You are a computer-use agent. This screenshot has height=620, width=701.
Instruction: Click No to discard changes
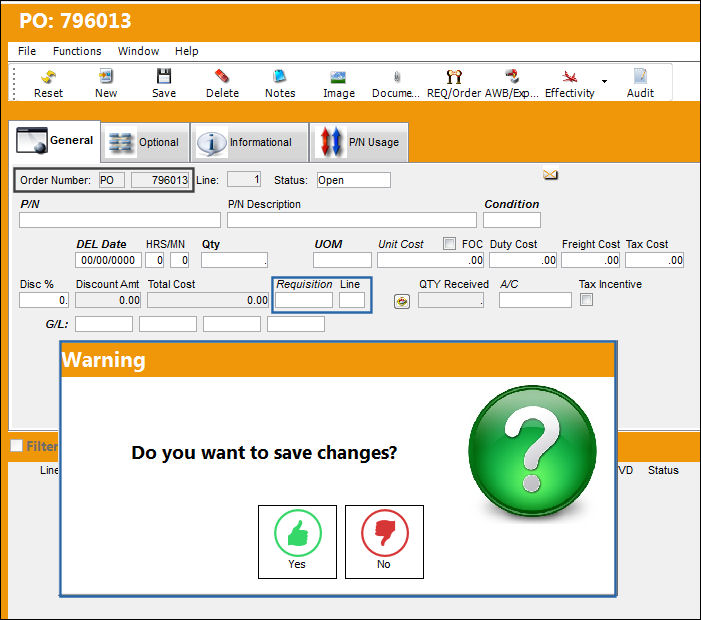pos(384,542)
